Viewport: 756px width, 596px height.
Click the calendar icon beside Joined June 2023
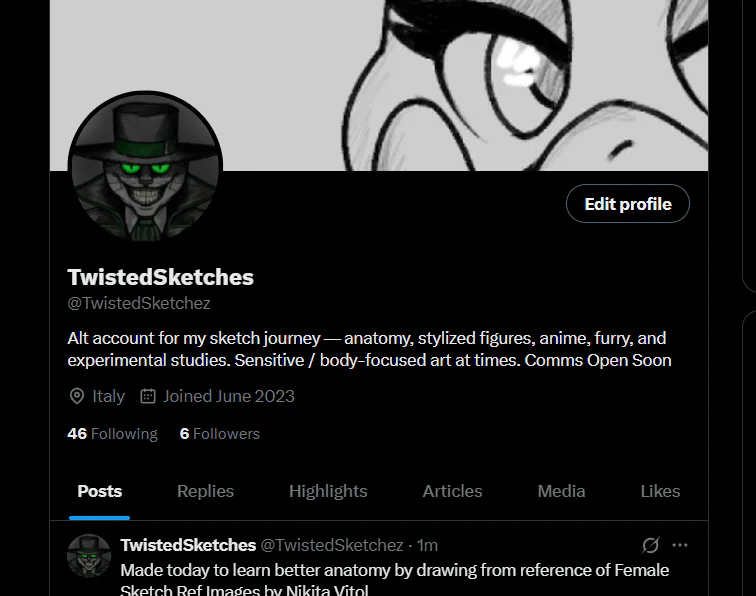coord(148,396)
